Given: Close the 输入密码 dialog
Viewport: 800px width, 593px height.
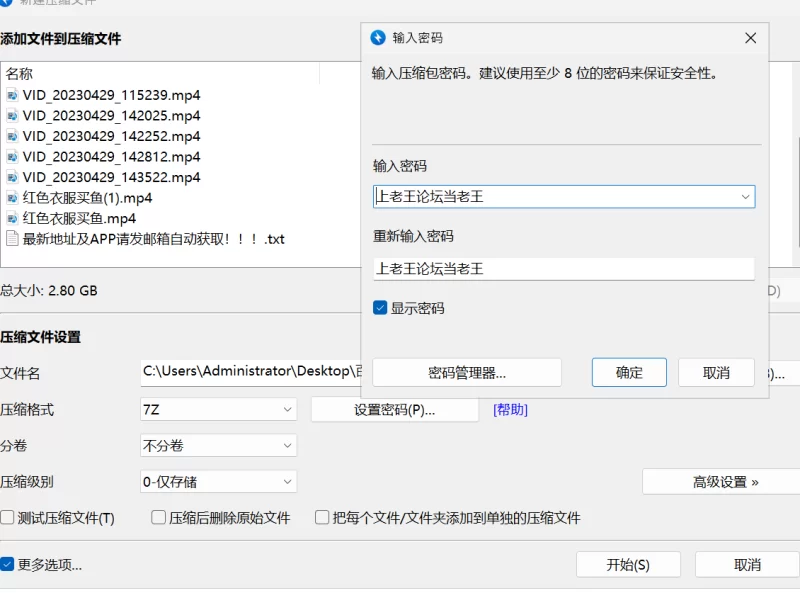Looking at the screenshot, I should point(750,38).
